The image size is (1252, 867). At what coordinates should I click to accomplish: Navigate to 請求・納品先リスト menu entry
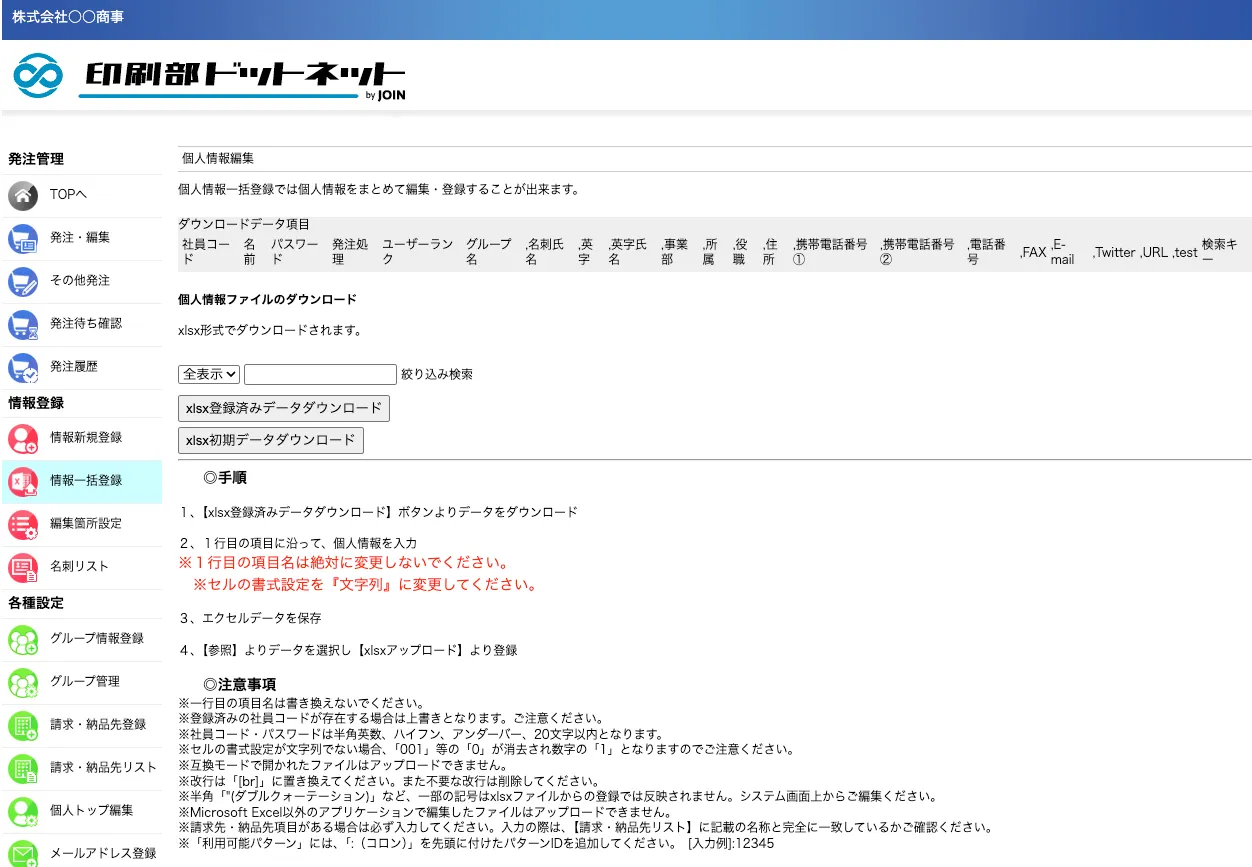pyautogui.click(x=103, y=768)
